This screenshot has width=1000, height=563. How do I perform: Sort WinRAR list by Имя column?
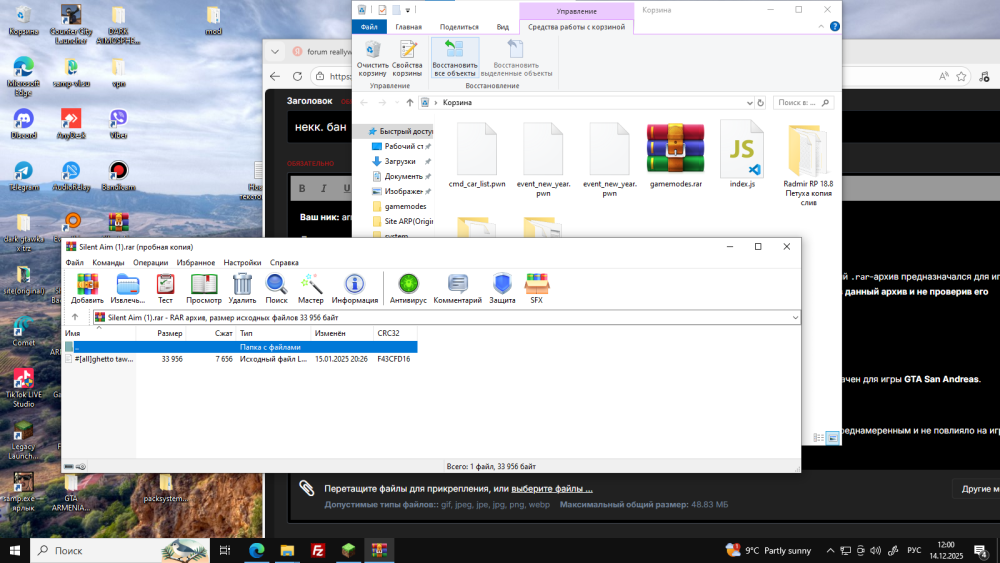tap(99, 333)
